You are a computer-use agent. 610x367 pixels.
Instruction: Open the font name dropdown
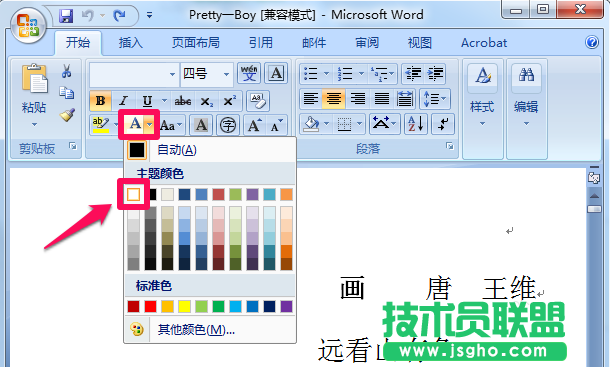pyautogui.click(x=172, y=74)
